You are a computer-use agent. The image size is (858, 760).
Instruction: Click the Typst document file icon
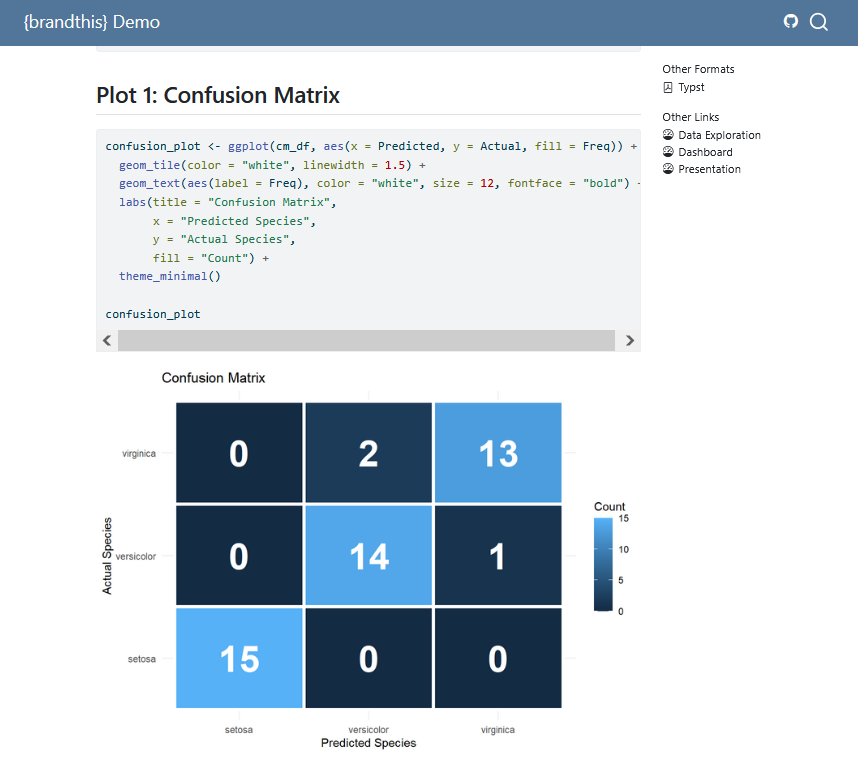[668, 88]
